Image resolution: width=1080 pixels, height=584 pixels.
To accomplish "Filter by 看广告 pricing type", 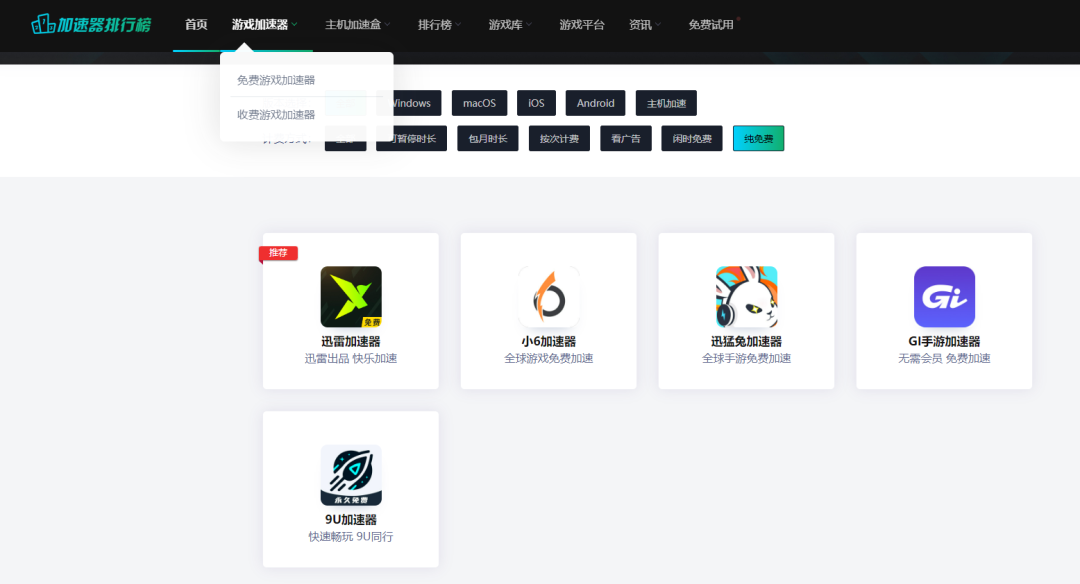I will tap(626, 139).
